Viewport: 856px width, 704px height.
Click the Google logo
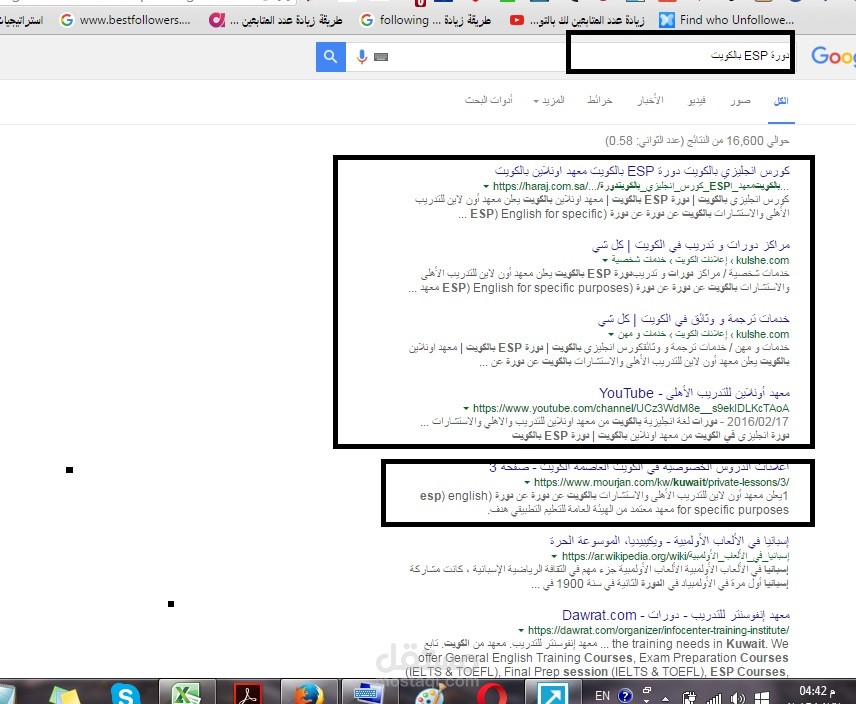[x=833, y=56]
